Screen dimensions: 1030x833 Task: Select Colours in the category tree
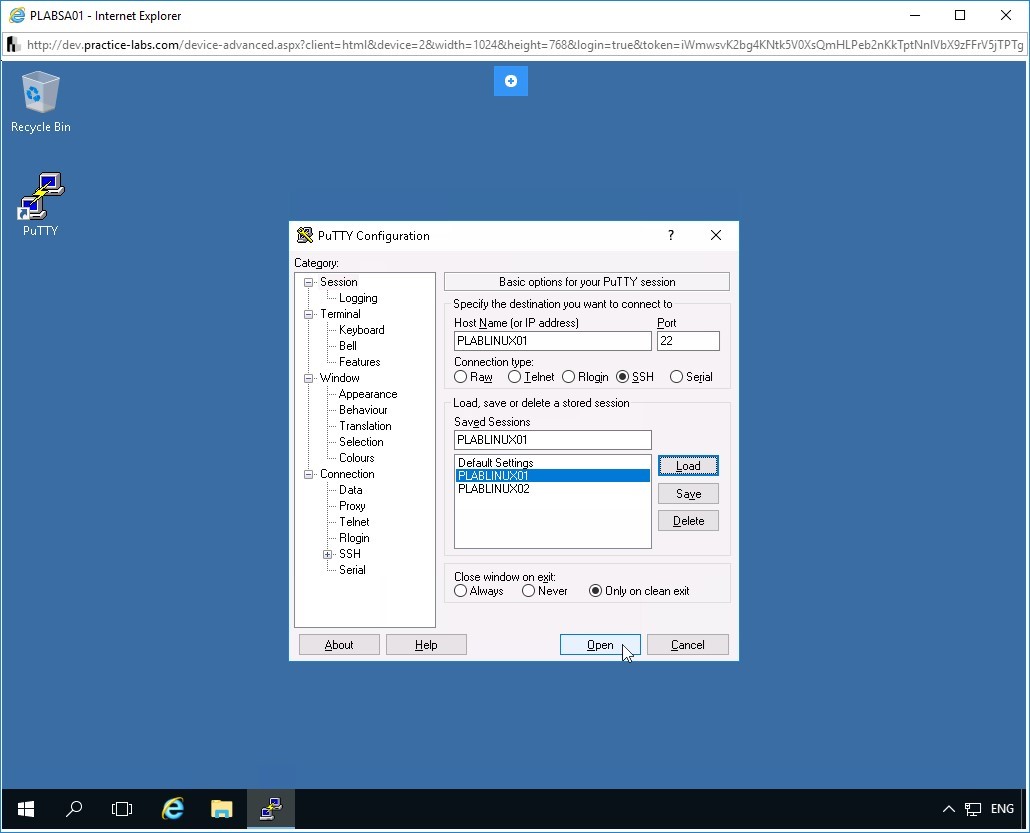(x=356, y=458)
